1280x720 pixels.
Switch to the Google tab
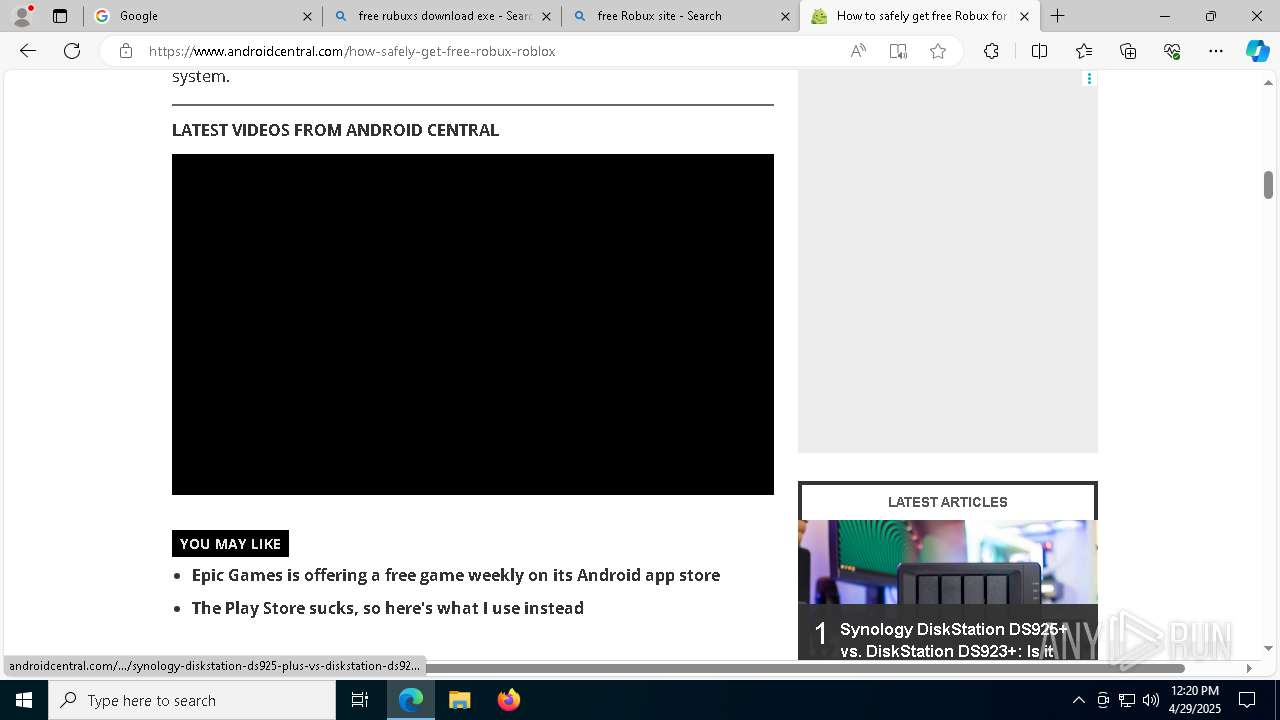(202, 16)
